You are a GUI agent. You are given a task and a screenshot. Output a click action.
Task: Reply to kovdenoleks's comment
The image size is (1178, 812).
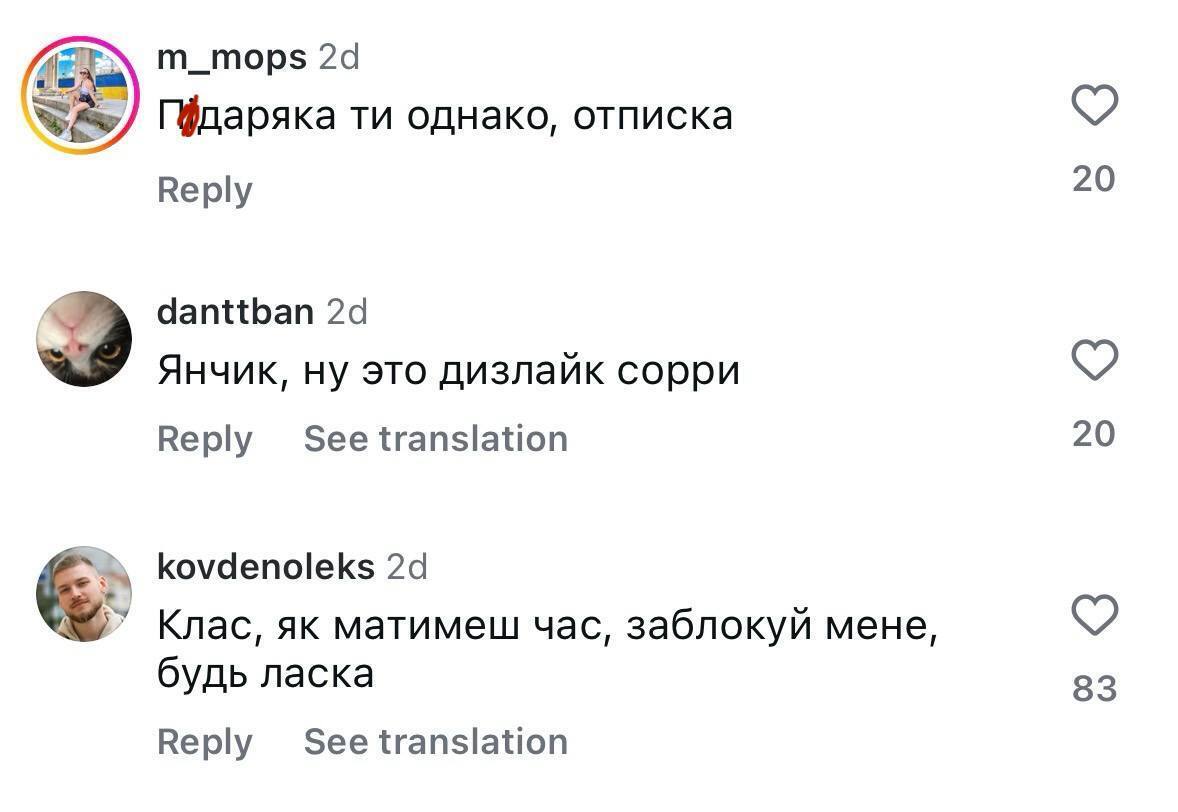(x=204, y=742)
